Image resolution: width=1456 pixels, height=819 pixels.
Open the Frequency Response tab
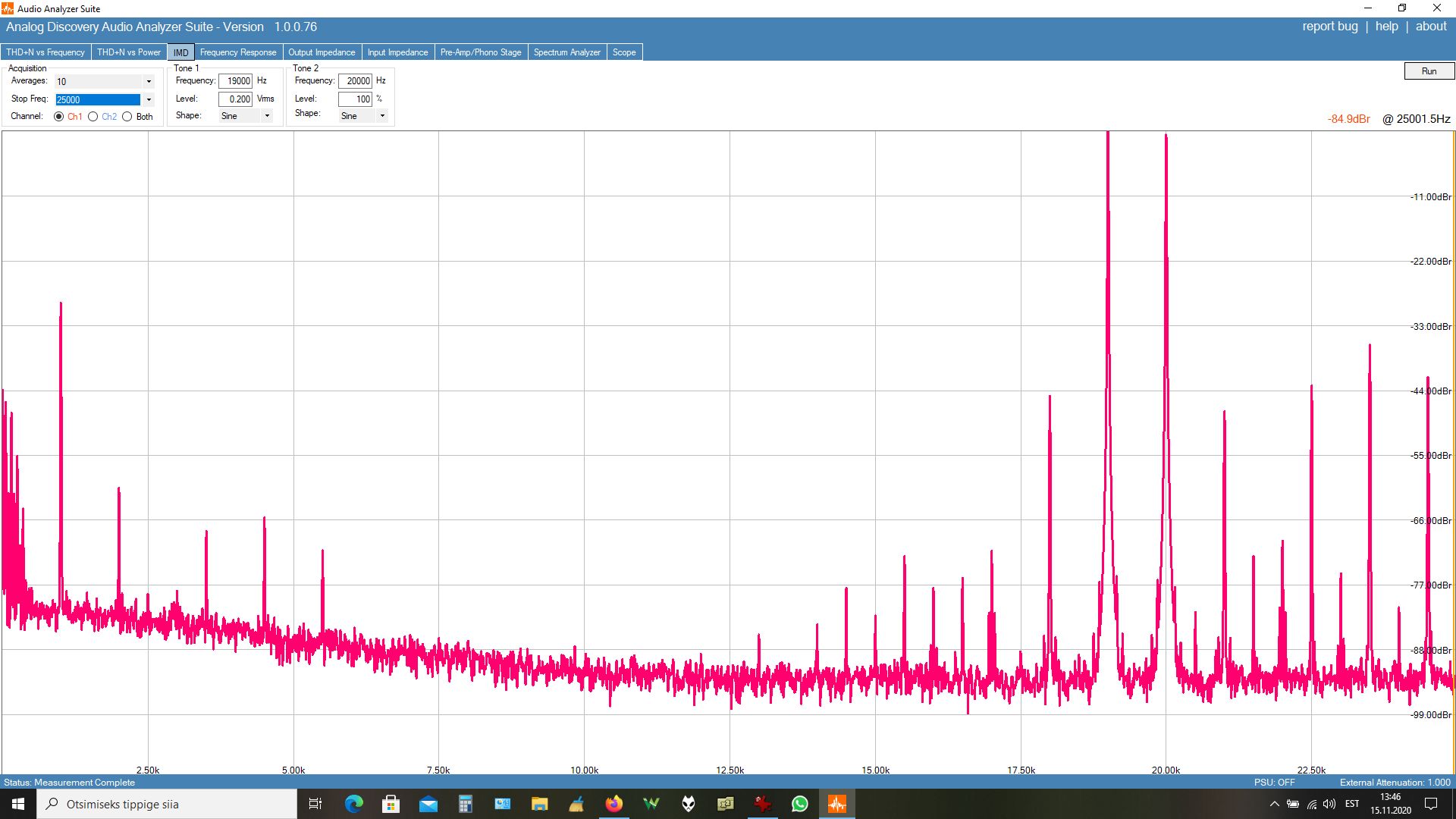[238, 52]
